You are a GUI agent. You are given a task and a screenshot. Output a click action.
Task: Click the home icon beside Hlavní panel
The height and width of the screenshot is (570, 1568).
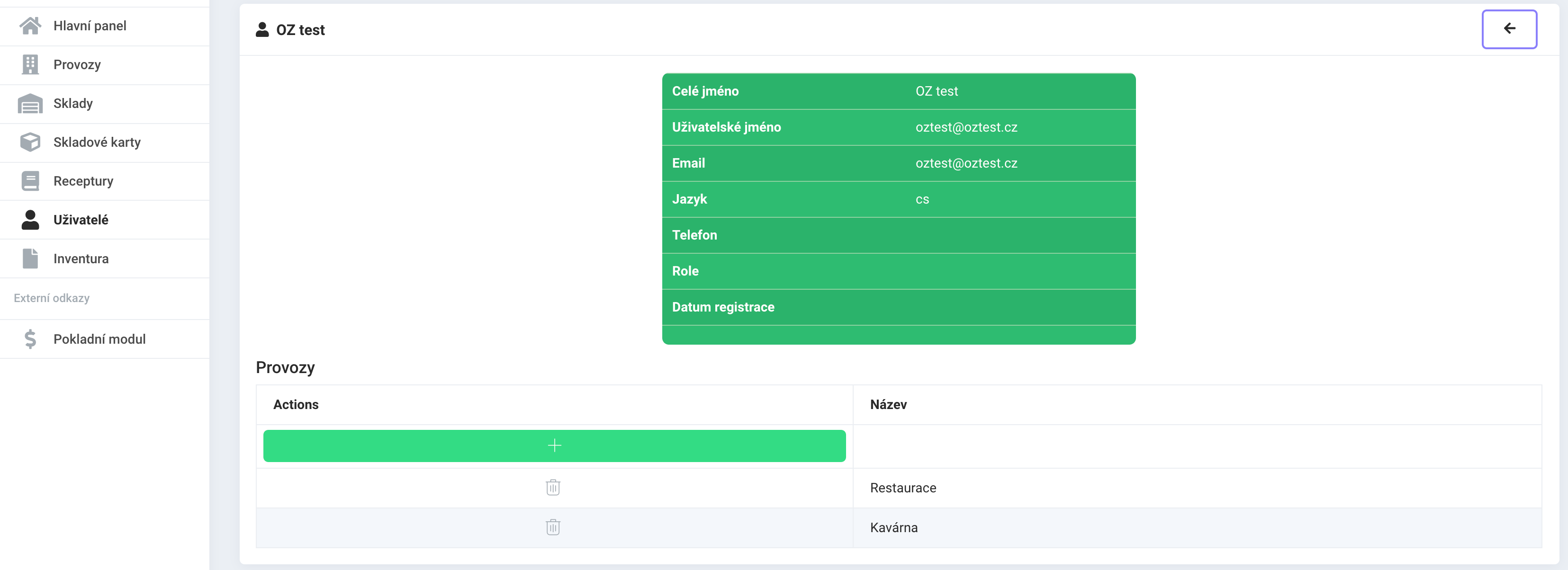(30, 26)
